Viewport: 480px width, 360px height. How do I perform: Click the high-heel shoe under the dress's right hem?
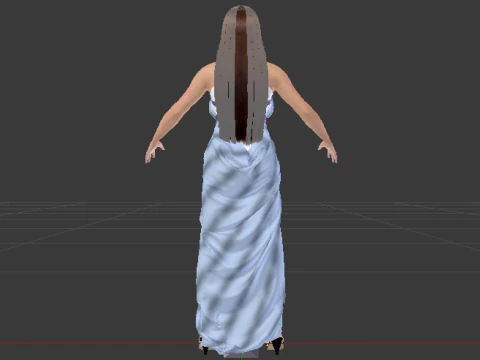click(x=277, y=345)
